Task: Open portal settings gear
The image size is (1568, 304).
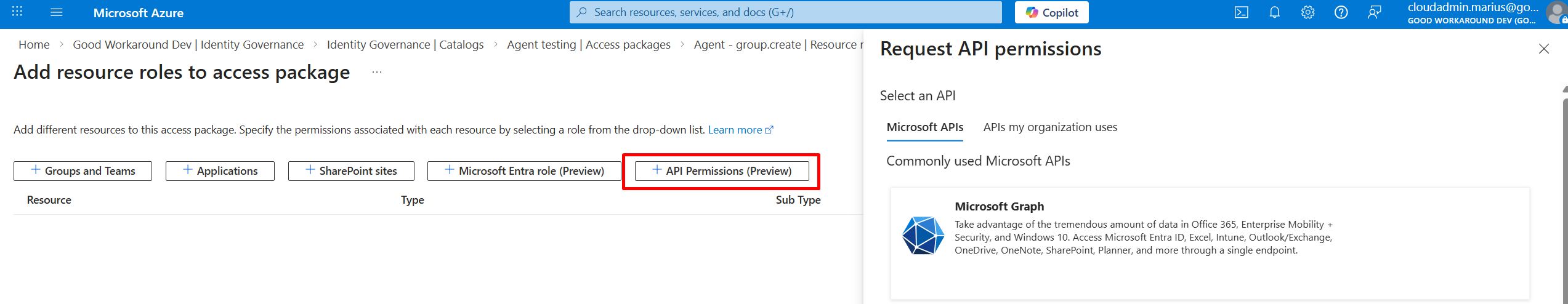Action: [x=1307, y=12]
